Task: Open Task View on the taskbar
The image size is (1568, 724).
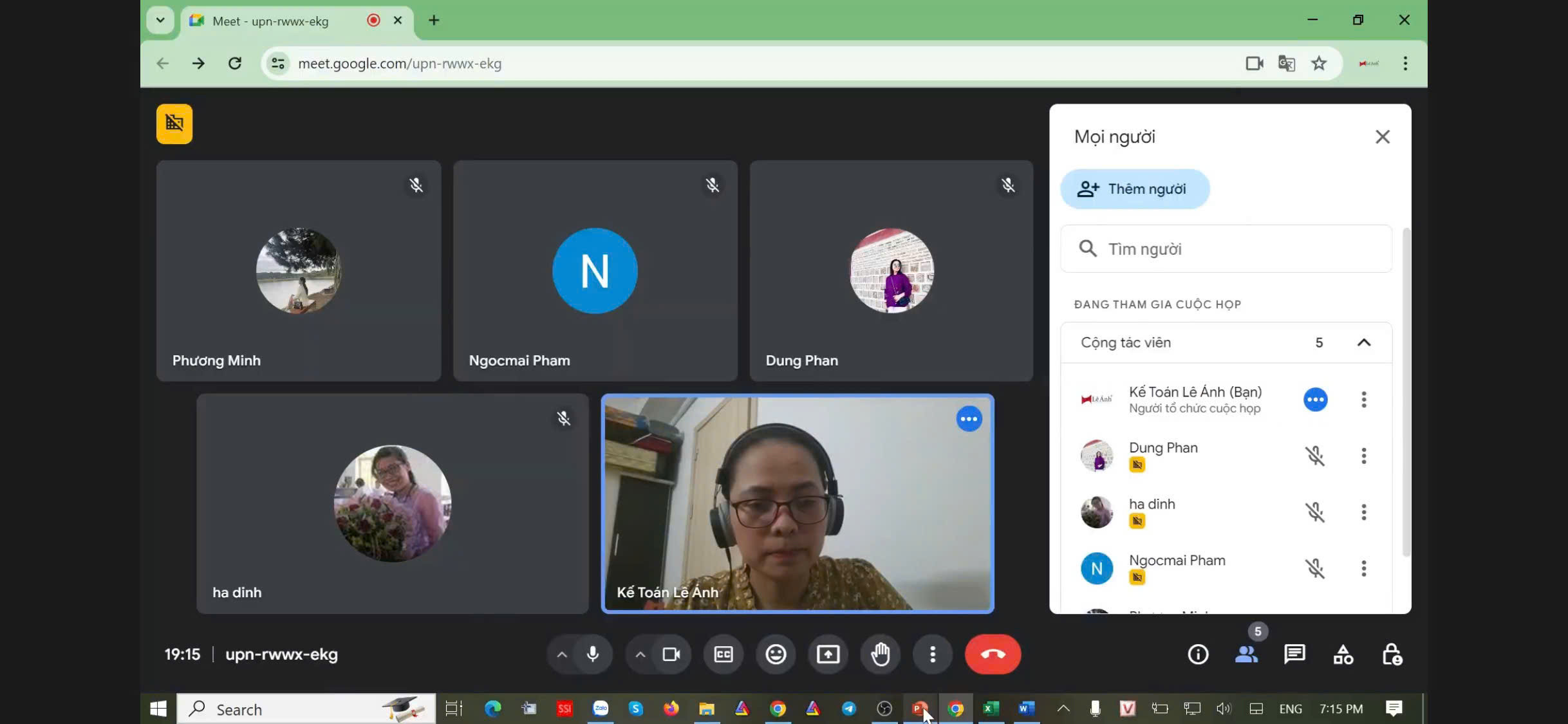Action: tap(454, 709)
